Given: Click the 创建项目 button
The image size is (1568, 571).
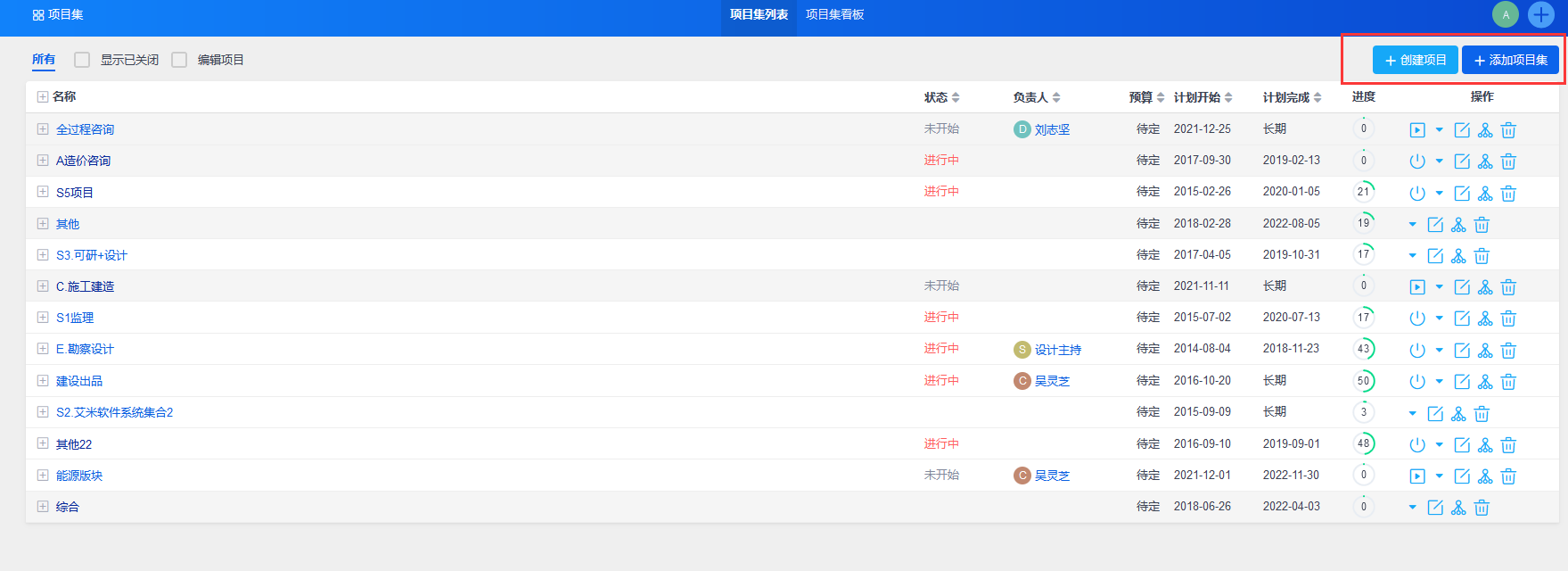Looking at the screenshot, I should [x=1416, y=60].
